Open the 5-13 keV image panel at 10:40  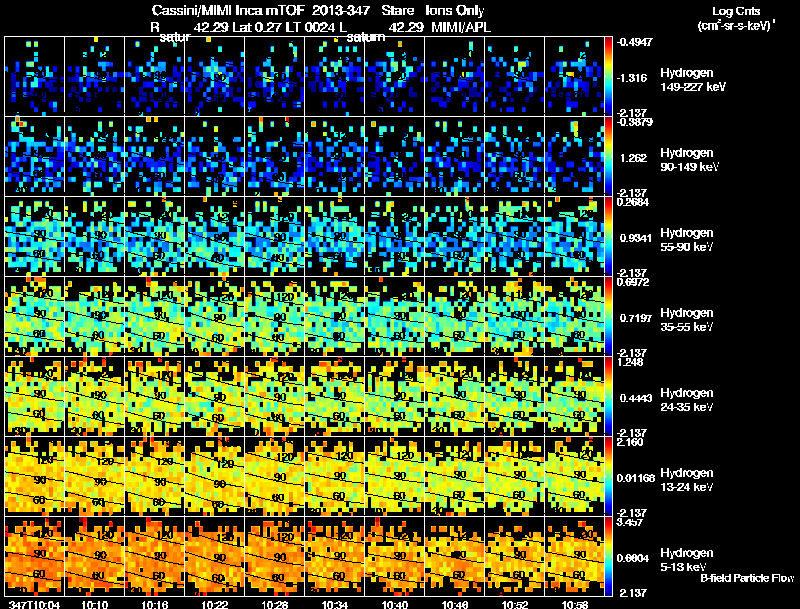pos(395,556)
